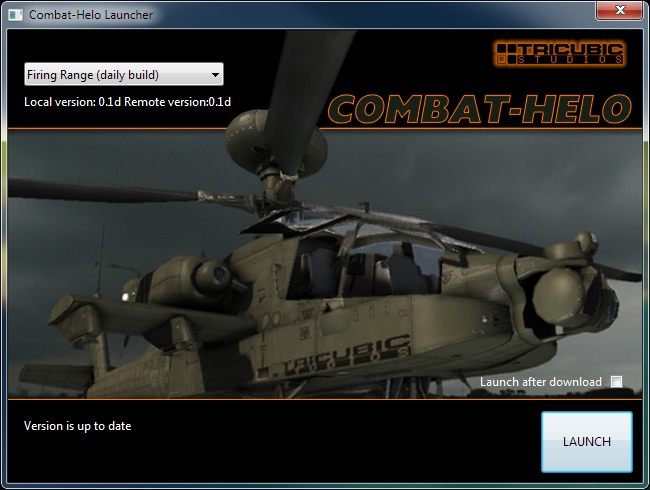This screenshot has width=650, height=490.
Task: Click the 'Launch after download' label
Action: pos(541,382)
